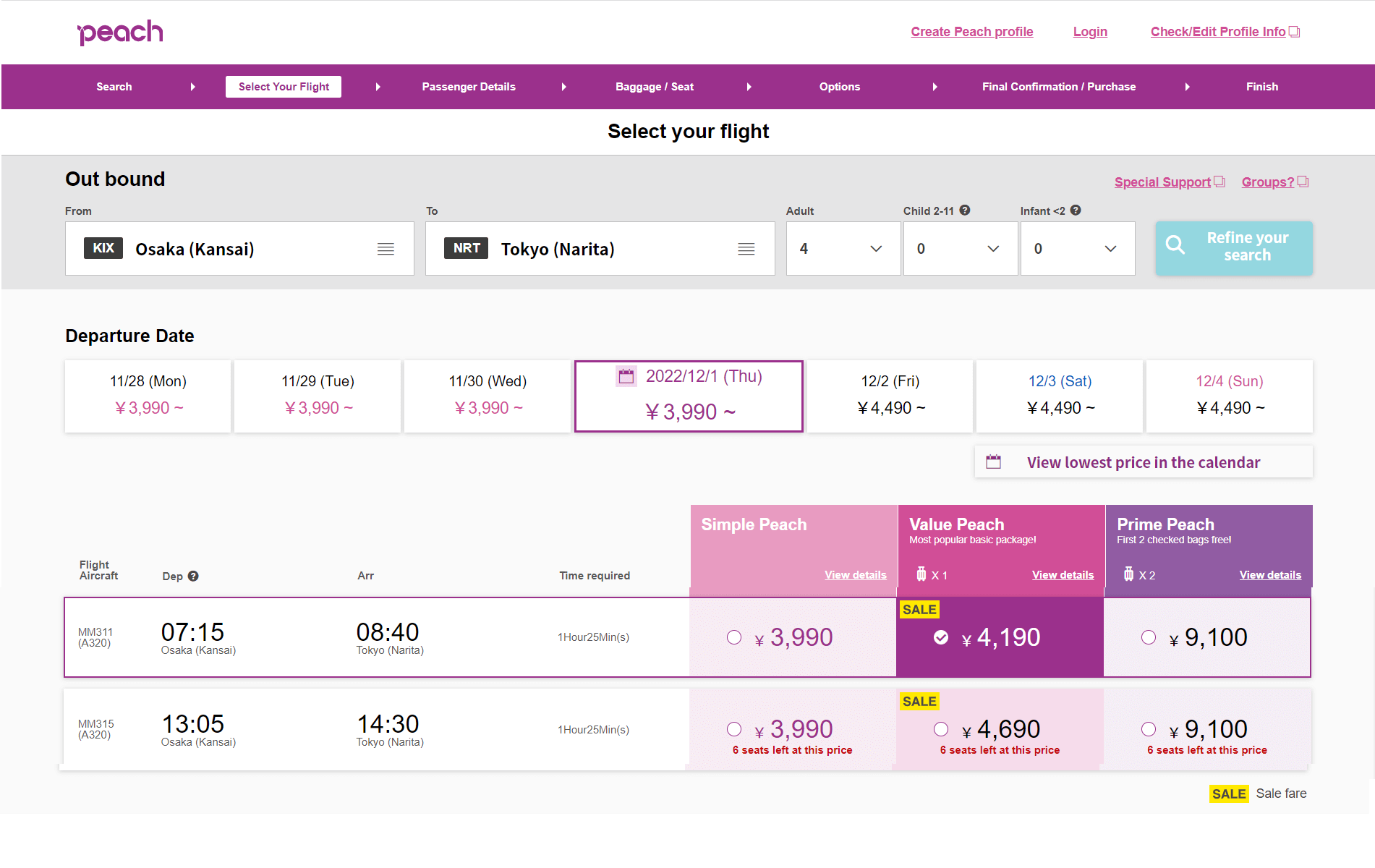Open Check/Edit Profile Info link

tap(1218, 32)
